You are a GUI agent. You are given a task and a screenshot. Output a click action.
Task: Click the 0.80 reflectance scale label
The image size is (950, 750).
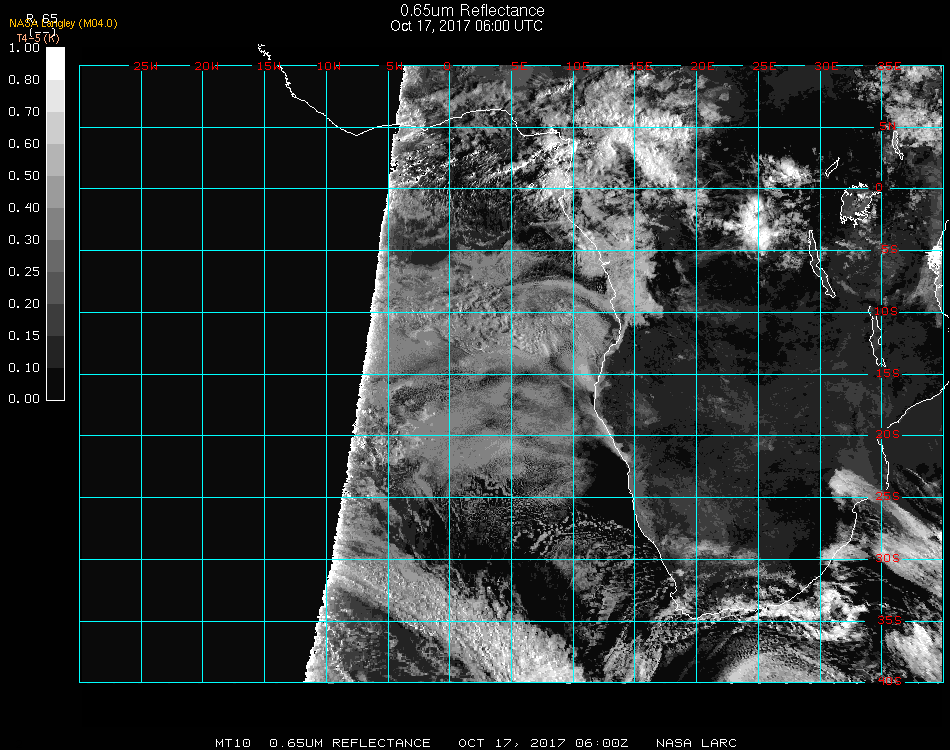(23, 80)
